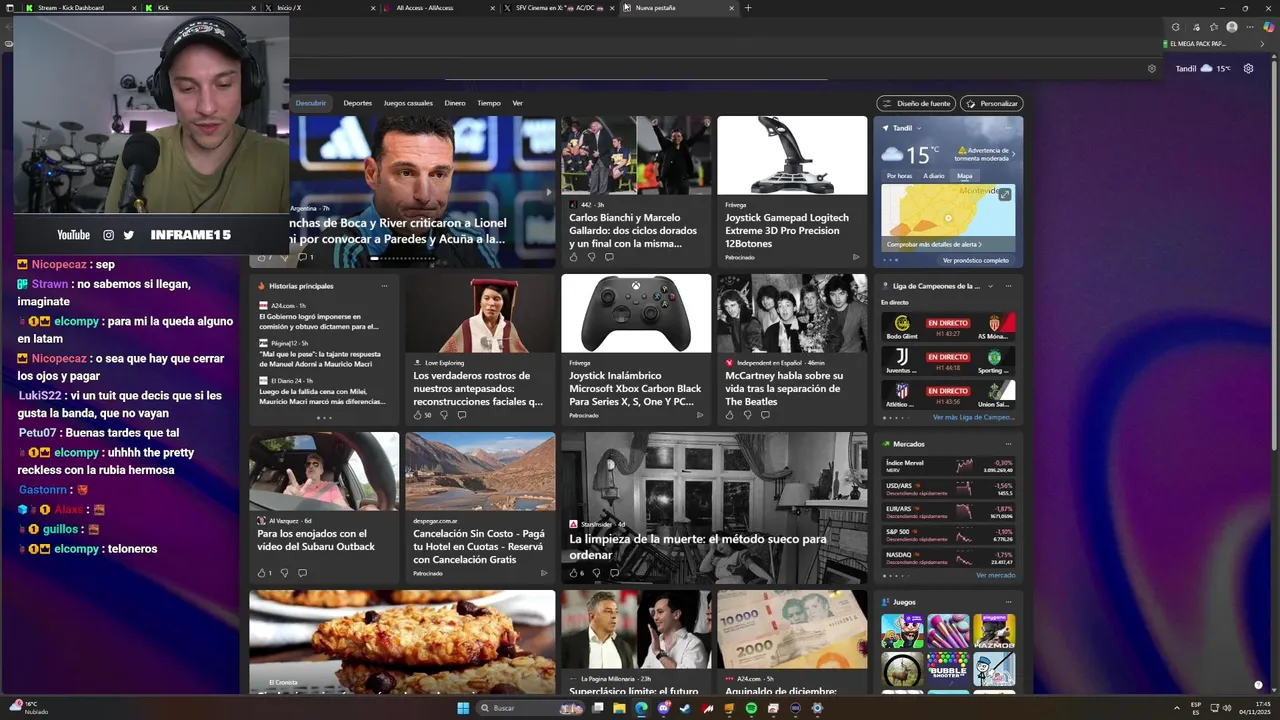
Task: Select the Mapa weather tab
Action: pyautogui.click(x=965, y=176)
